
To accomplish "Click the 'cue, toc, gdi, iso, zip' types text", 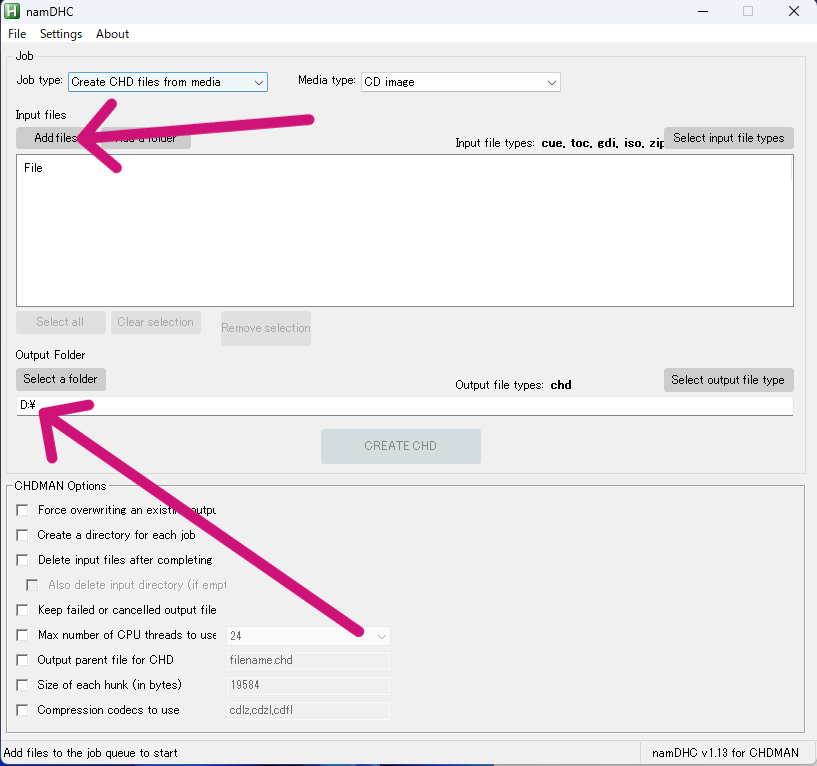I will point(603,143).
